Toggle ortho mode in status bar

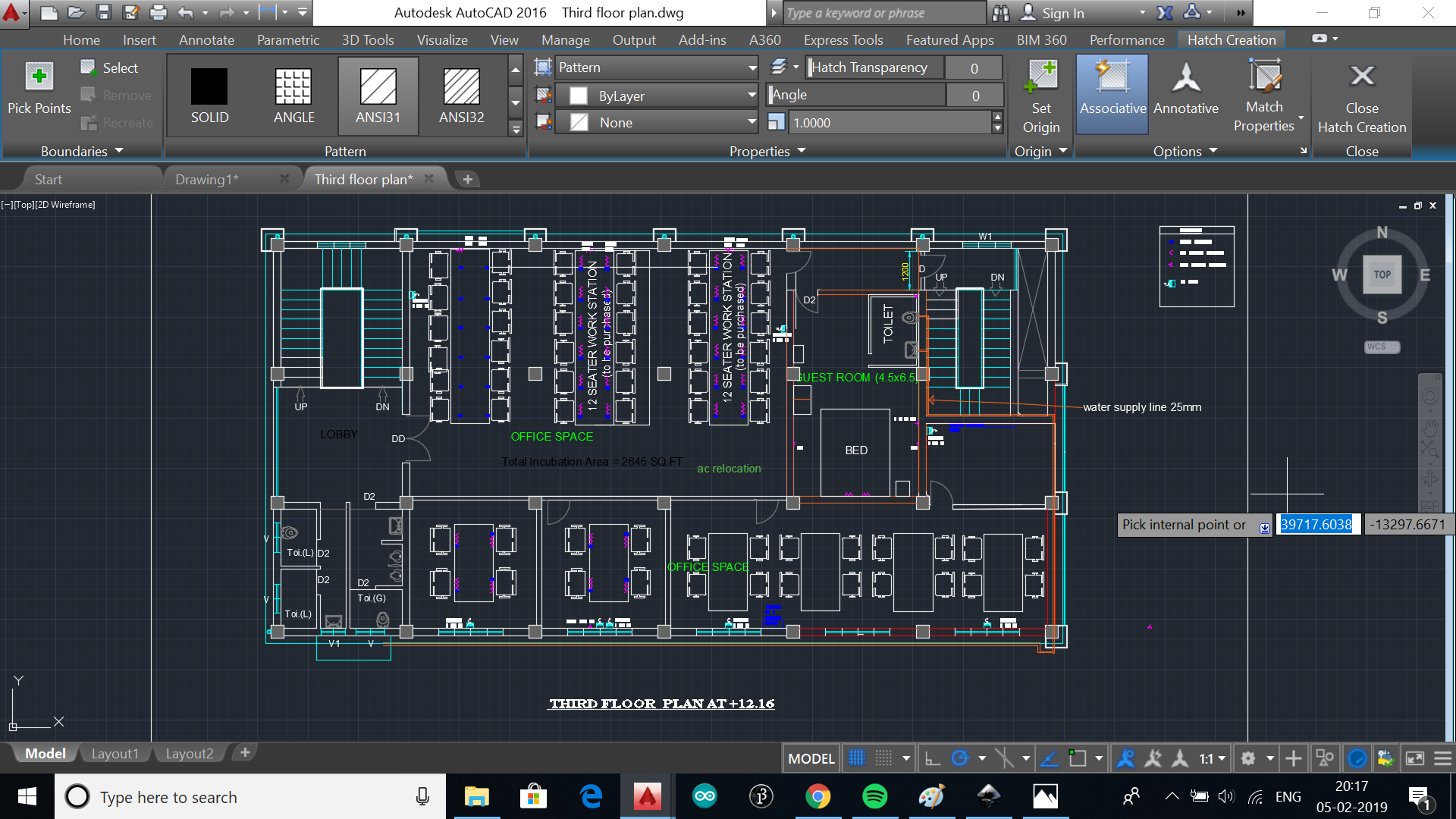[933, 758]
